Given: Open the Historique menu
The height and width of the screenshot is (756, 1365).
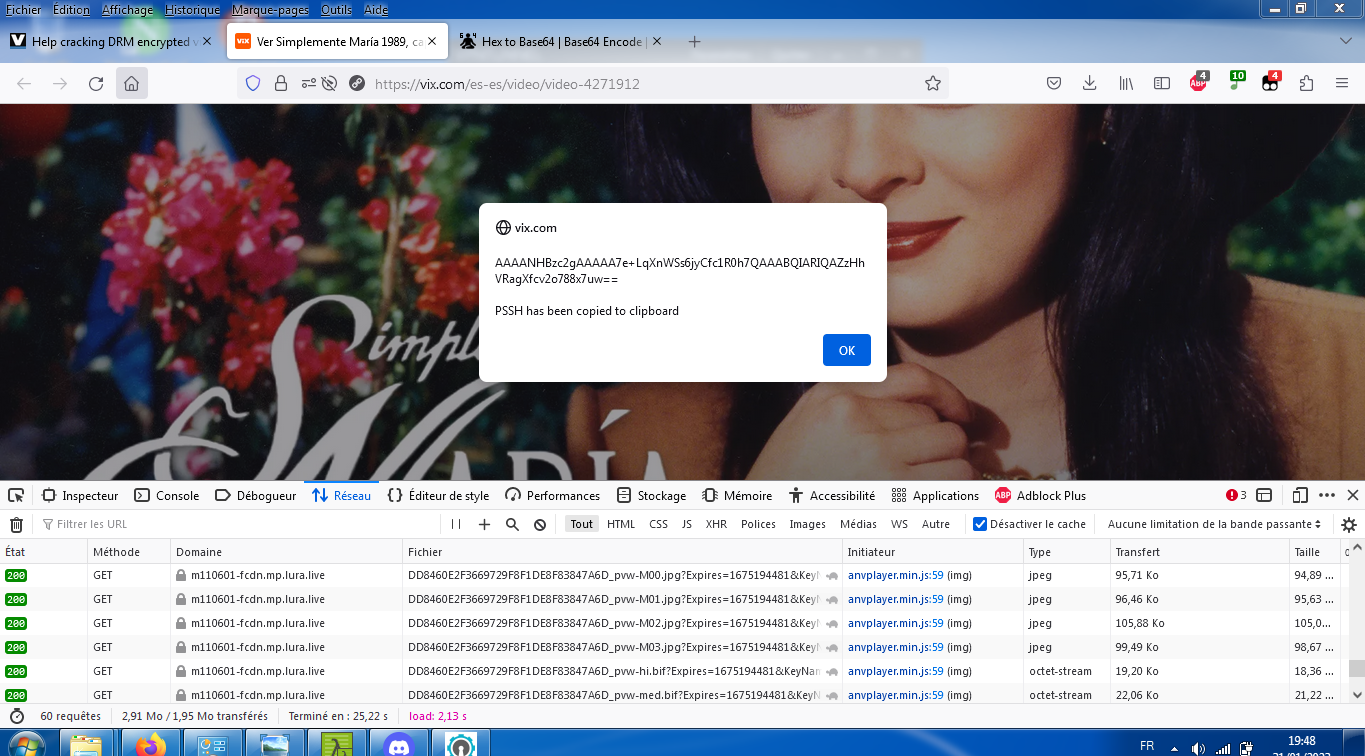Looking at the screenshot, I should click(x=193, y=10).
